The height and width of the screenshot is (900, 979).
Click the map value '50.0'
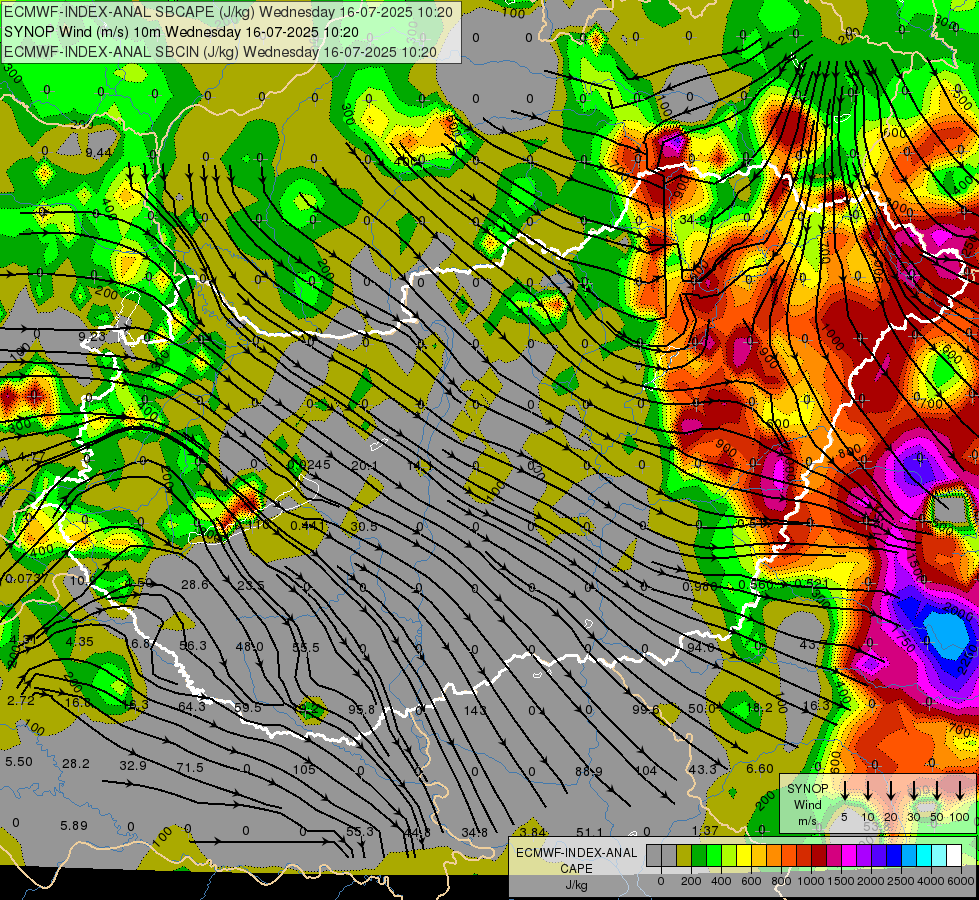[701, 708]
